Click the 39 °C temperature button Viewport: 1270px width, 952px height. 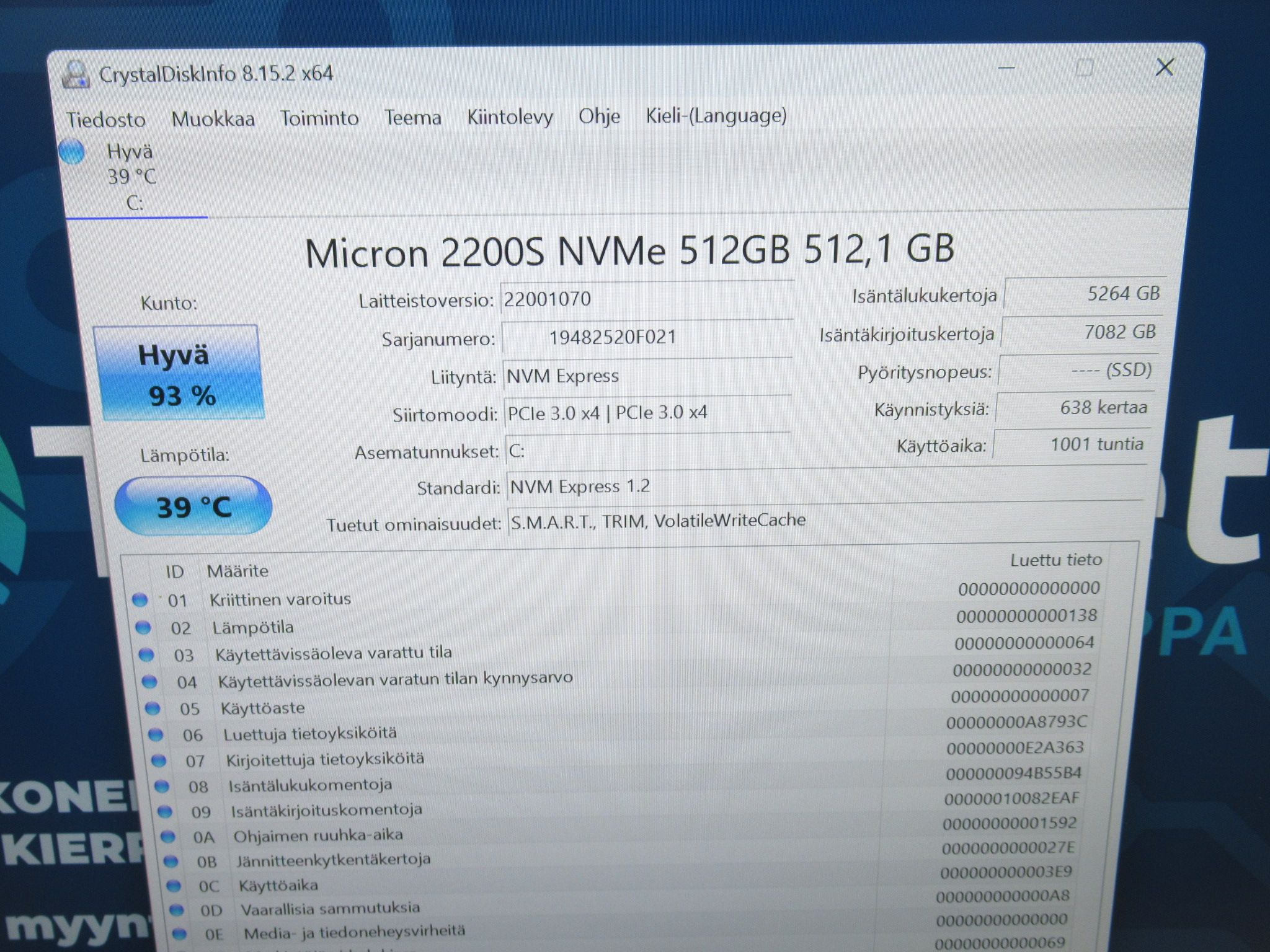[193, 506]
